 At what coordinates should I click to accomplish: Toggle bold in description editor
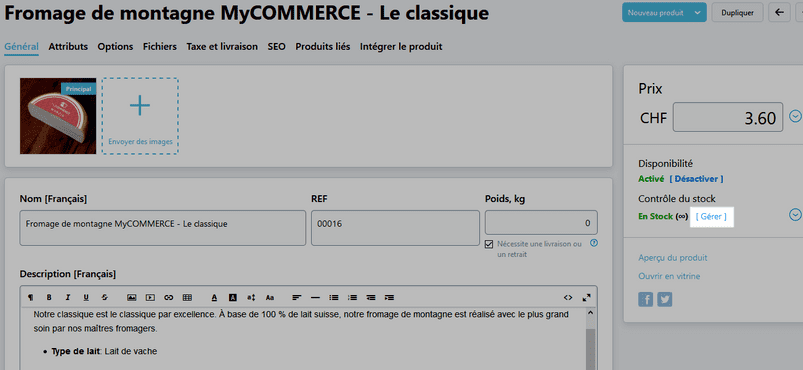click(x=49, y=297)
